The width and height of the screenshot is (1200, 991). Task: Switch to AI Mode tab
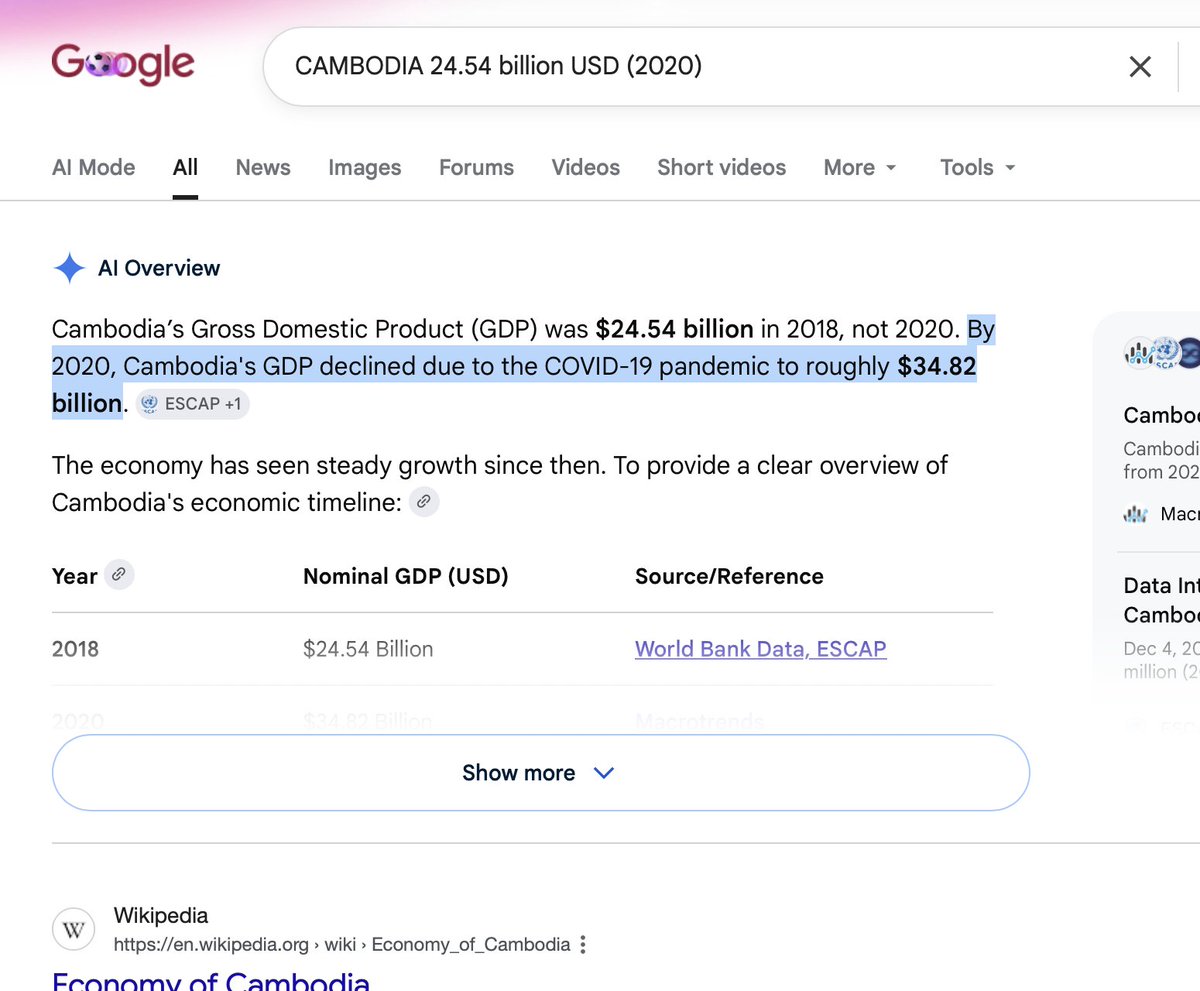(94, 167)
